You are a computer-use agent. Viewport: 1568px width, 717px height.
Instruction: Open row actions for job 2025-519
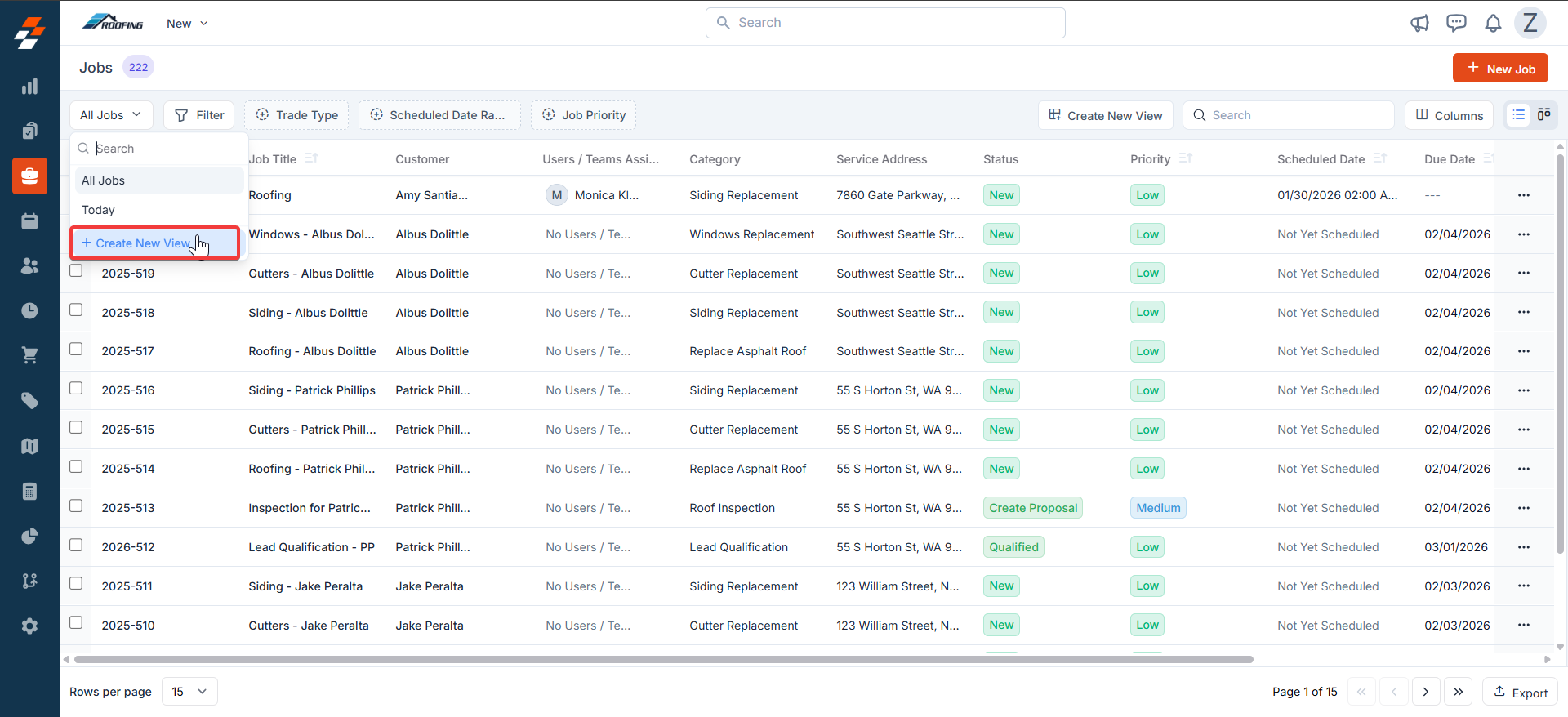1524,273
